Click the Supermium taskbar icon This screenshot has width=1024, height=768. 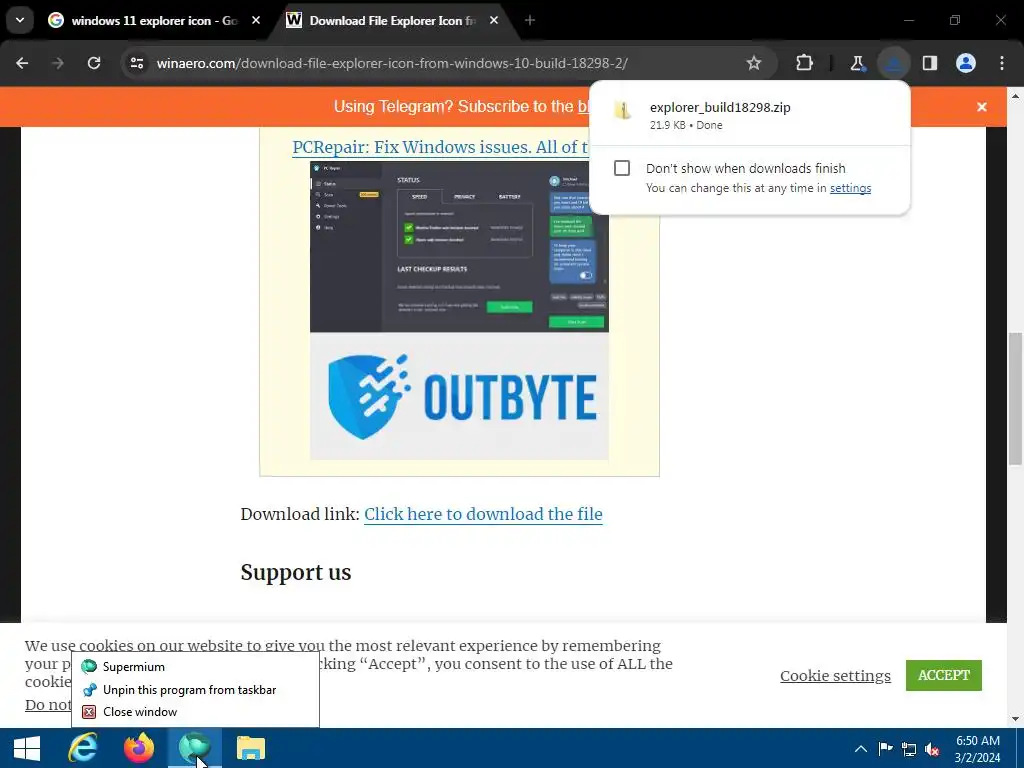(x=195, y=748)
